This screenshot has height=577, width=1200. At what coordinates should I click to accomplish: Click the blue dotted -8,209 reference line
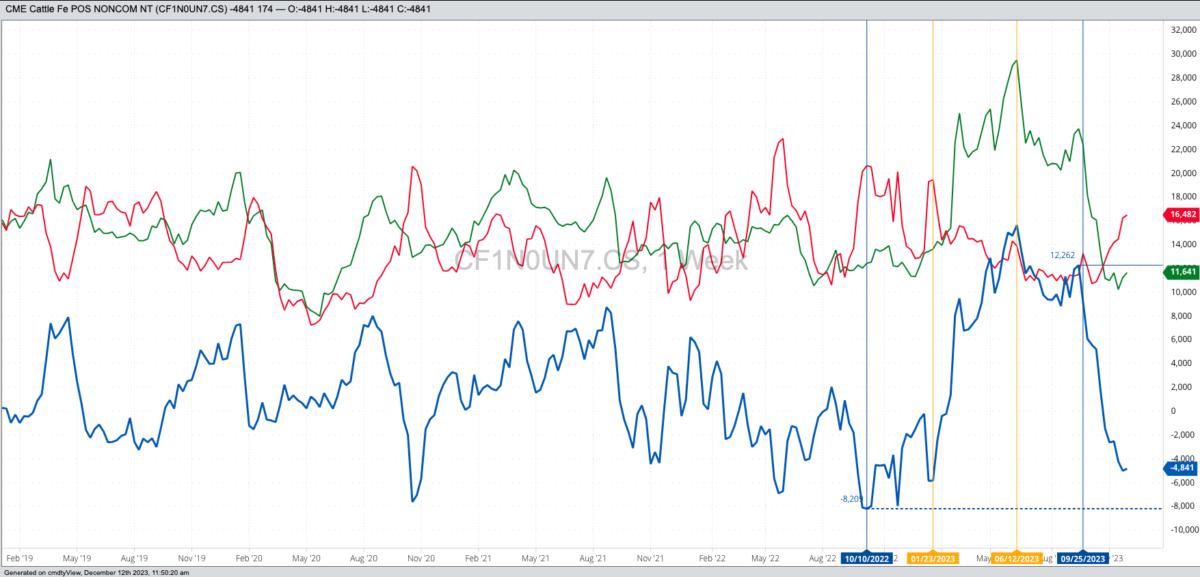(1014, 508)
